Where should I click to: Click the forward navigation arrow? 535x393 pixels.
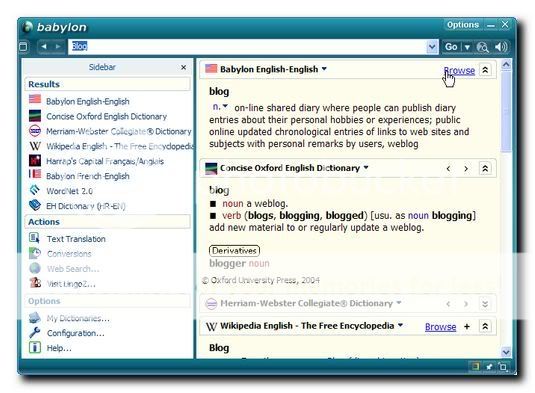(58, 46)
